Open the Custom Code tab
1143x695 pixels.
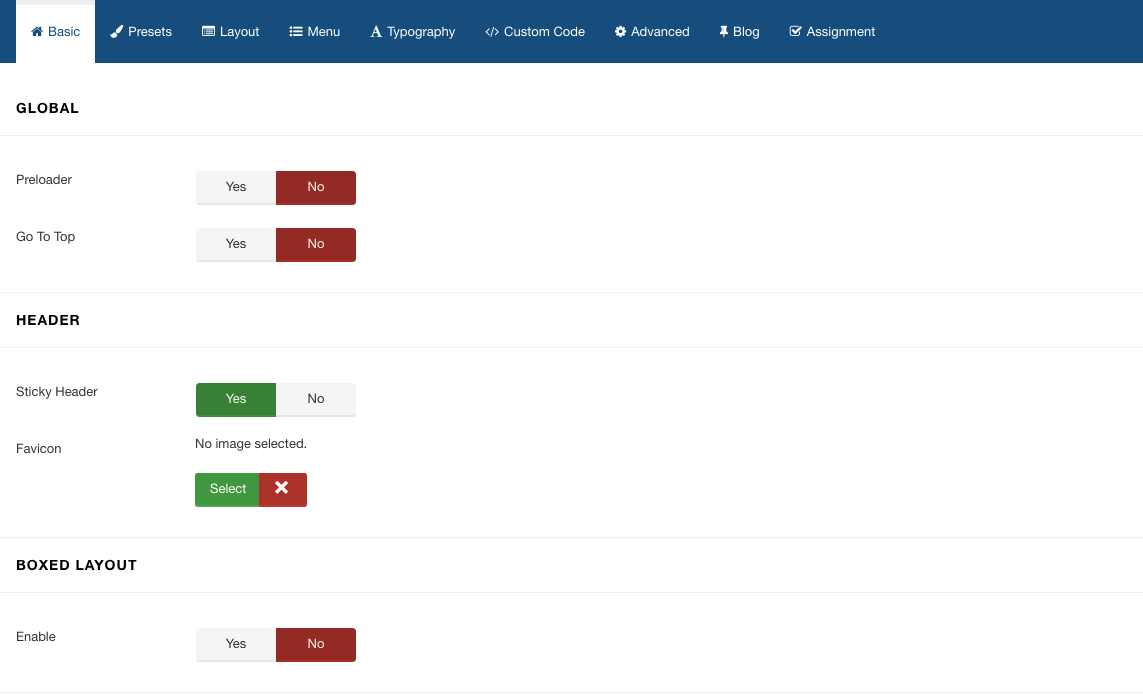pos(535,32)
